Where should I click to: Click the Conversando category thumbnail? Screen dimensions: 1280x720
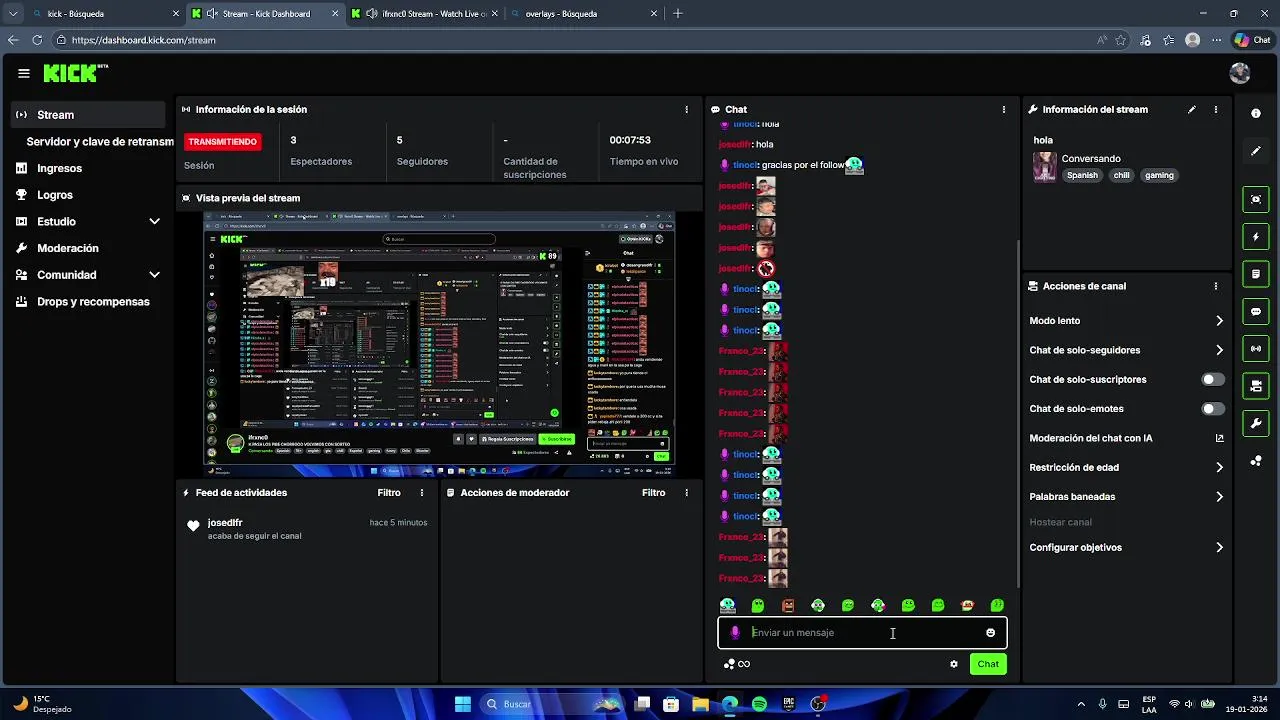(1045, 166)
